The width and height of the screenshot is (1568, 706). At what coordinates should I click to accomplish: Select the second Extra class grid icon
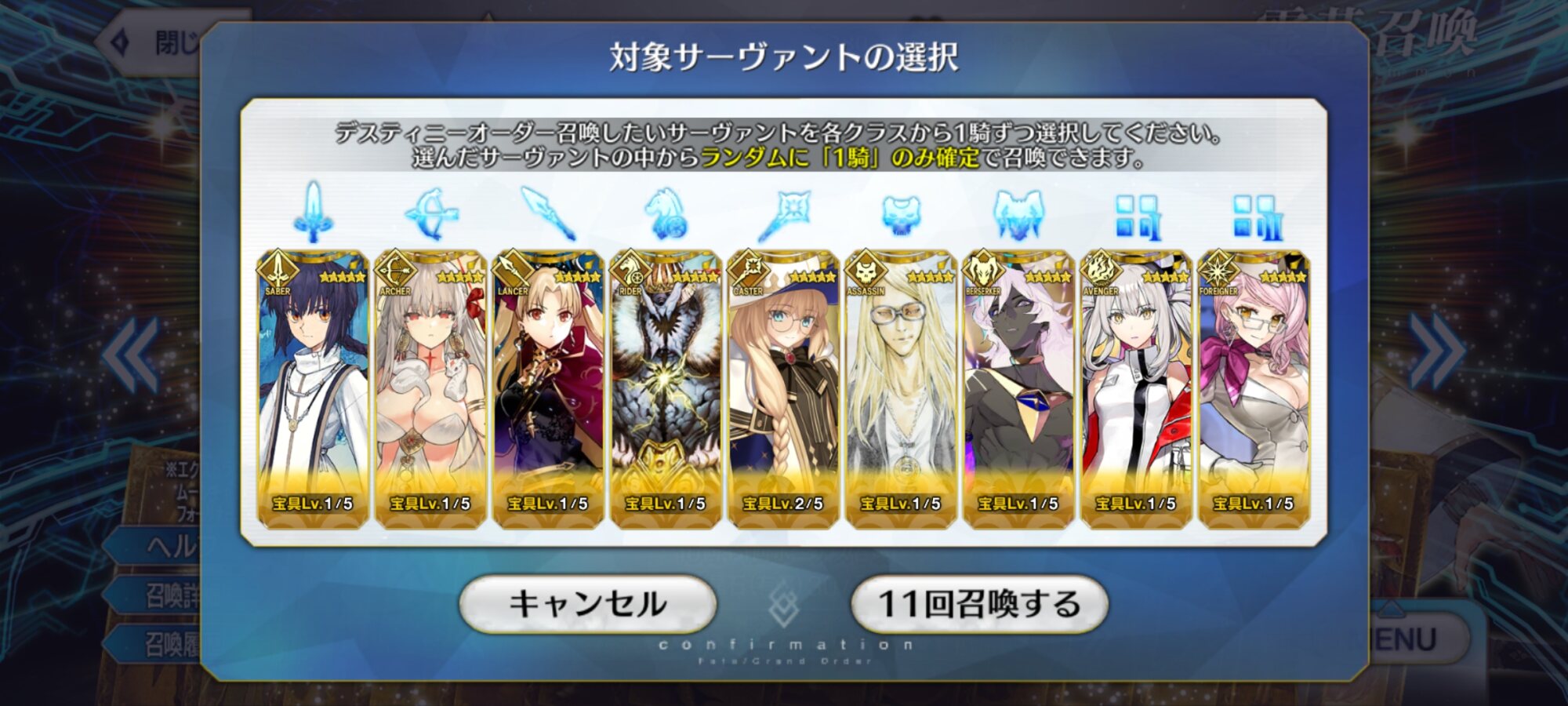tap(1254, 217)
